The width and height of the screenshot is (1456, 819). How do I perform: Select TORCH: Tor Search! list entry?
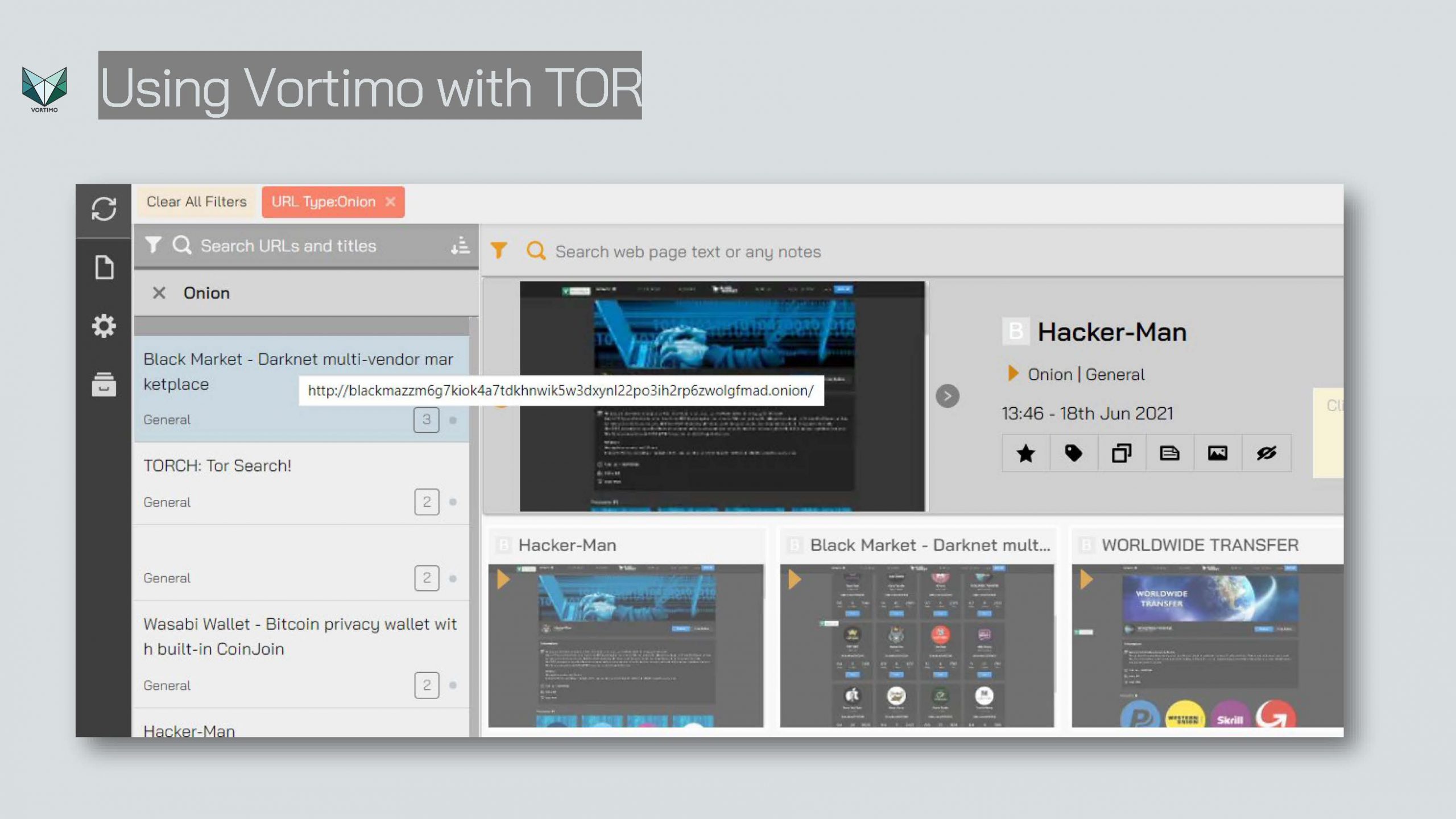pyautogui.click(x=302, y=483)
